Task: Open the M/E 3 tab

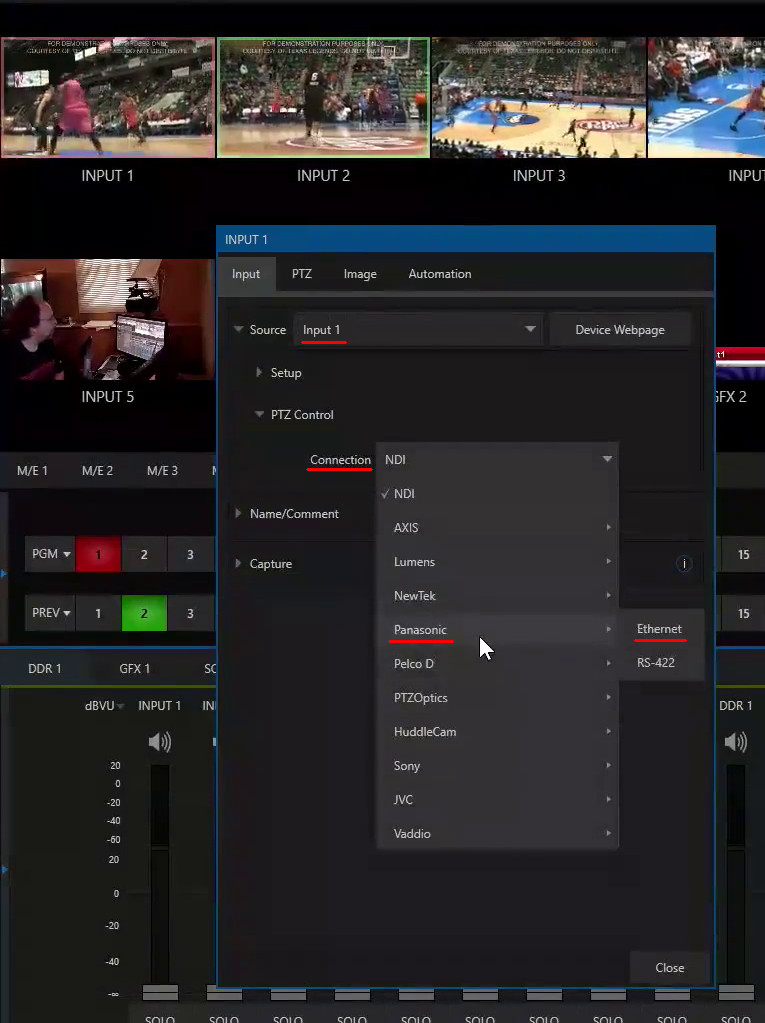Action: (x=162, y=470)
